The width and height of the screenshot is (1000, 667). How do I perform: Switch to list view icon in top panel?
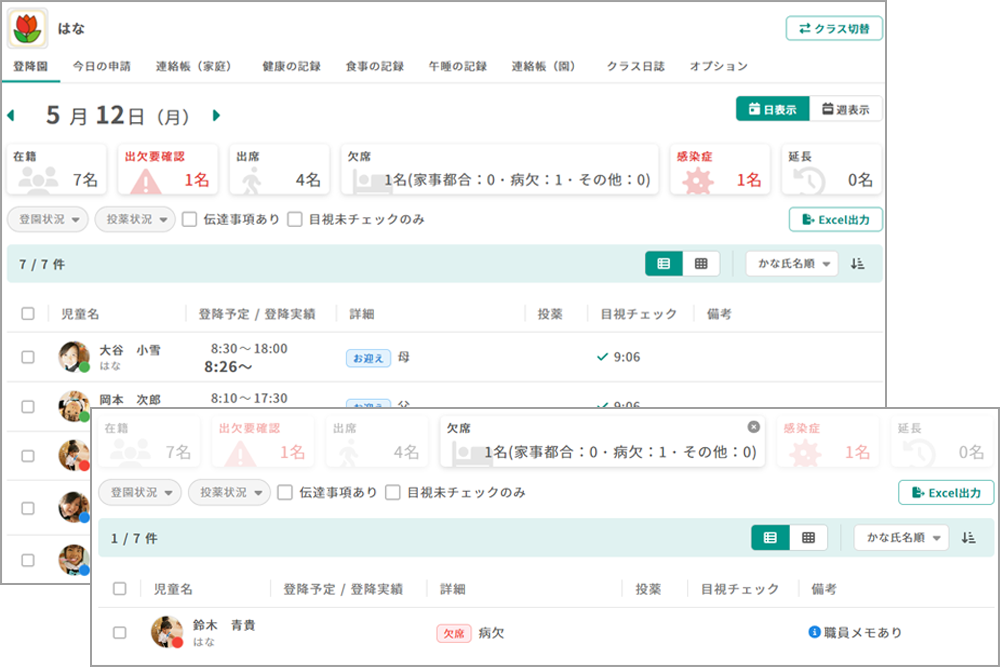[x=664, y=264]
